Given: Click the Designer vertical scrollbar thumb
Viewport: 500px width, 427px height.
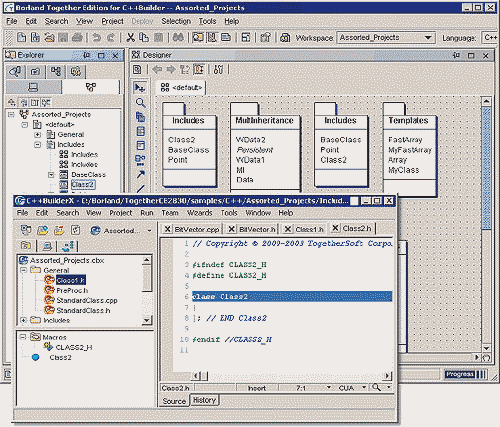Looking at the screenshot, I should [487, 168].
